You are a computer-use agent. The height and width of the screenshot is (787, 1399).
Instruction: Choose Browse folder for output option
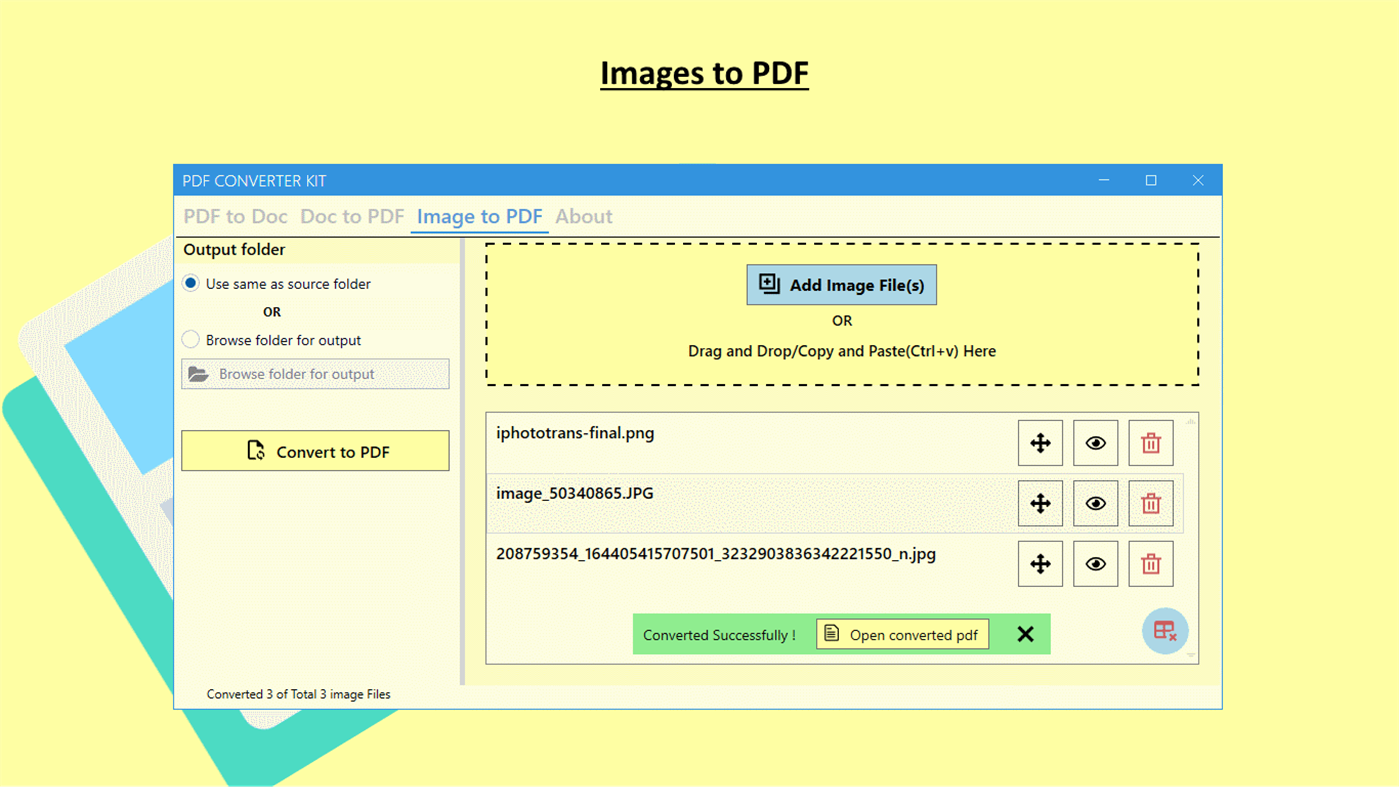coord(190,339)
